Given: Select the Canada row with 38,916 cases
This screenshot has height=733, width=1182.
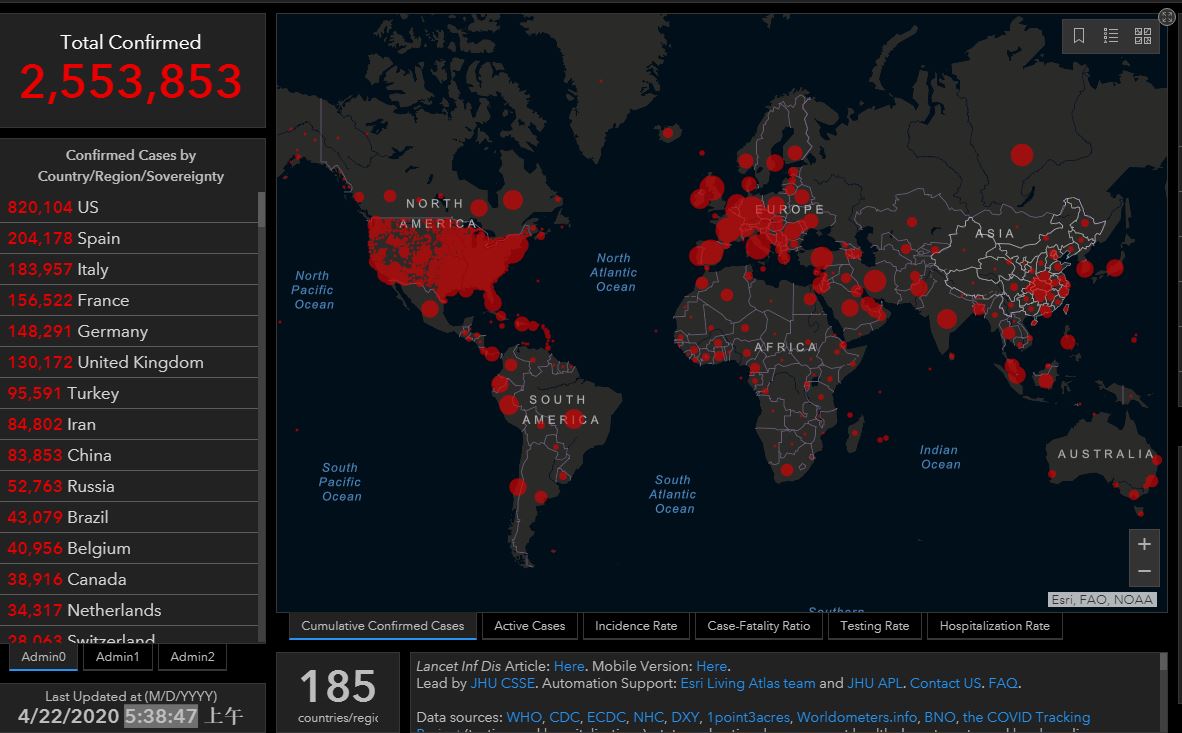Looking at the screenshot, I should pyautogui.click(x=129, y=579).
